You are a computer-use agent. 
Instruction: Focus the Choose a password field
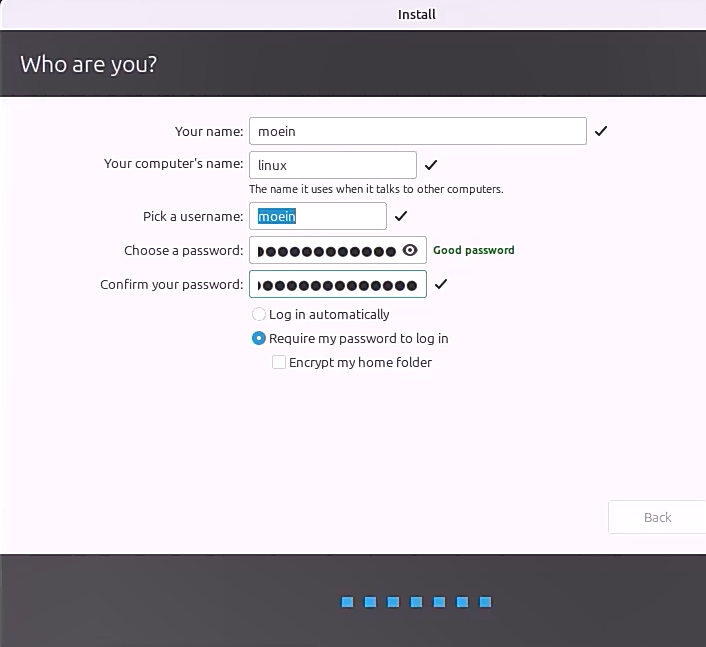[x=325, y=250]
